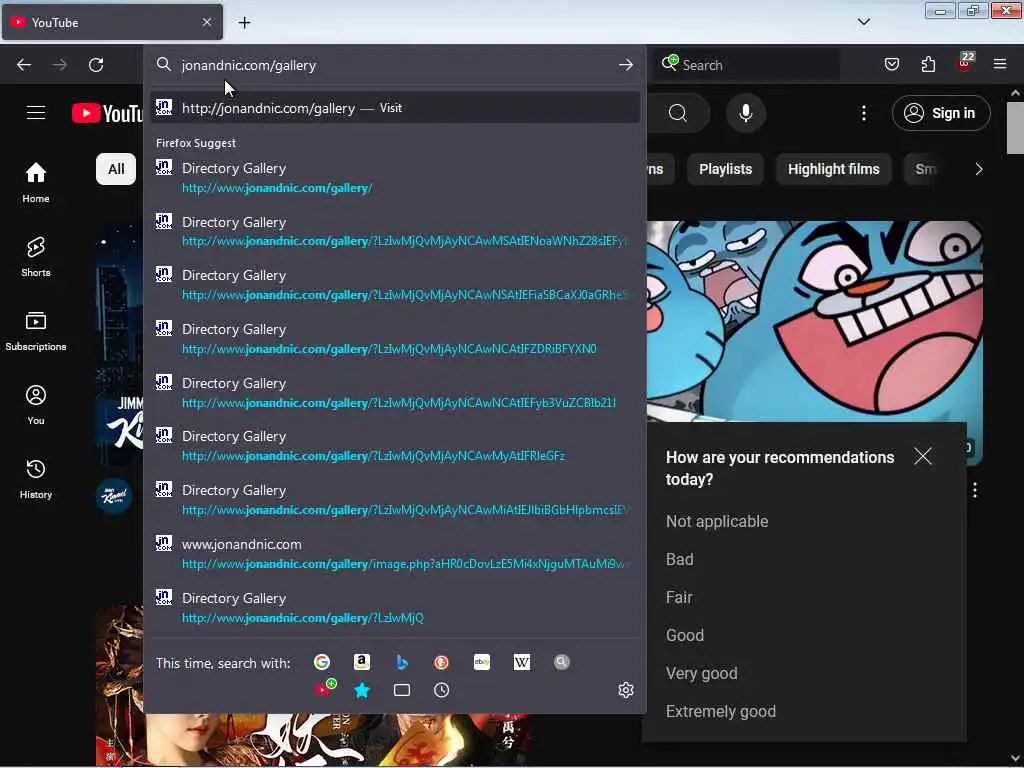
Task: Search with Amazon this time
Action: [362, 662]
